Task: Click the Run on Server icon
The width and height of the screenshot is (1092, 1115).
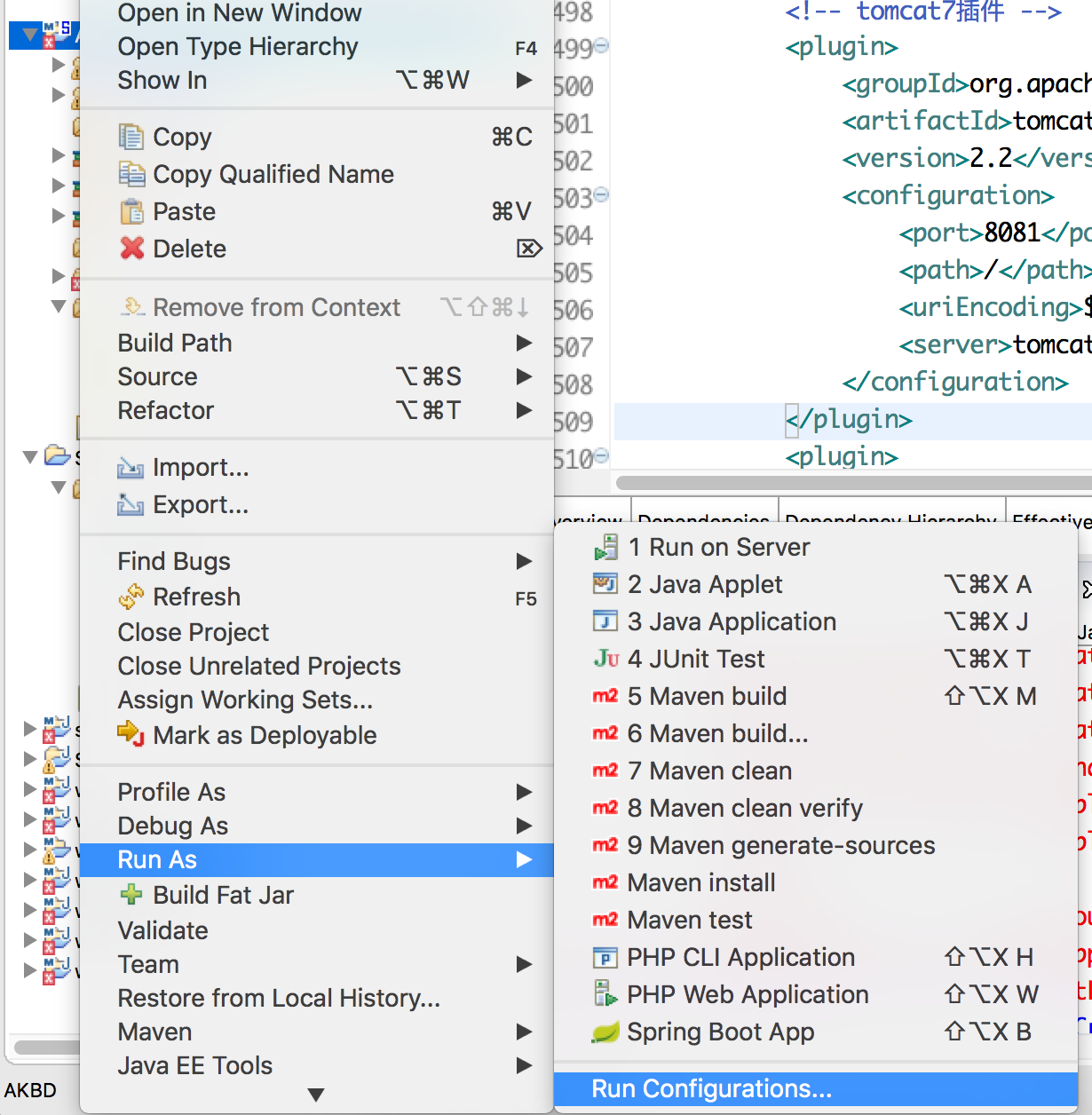Action: 606,547
